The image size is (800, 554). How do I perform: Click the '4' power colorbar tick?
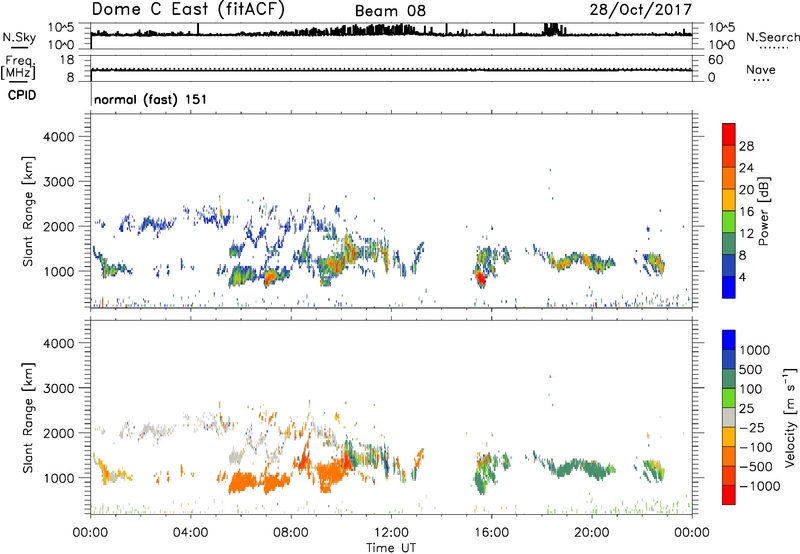tap(742, 277)
